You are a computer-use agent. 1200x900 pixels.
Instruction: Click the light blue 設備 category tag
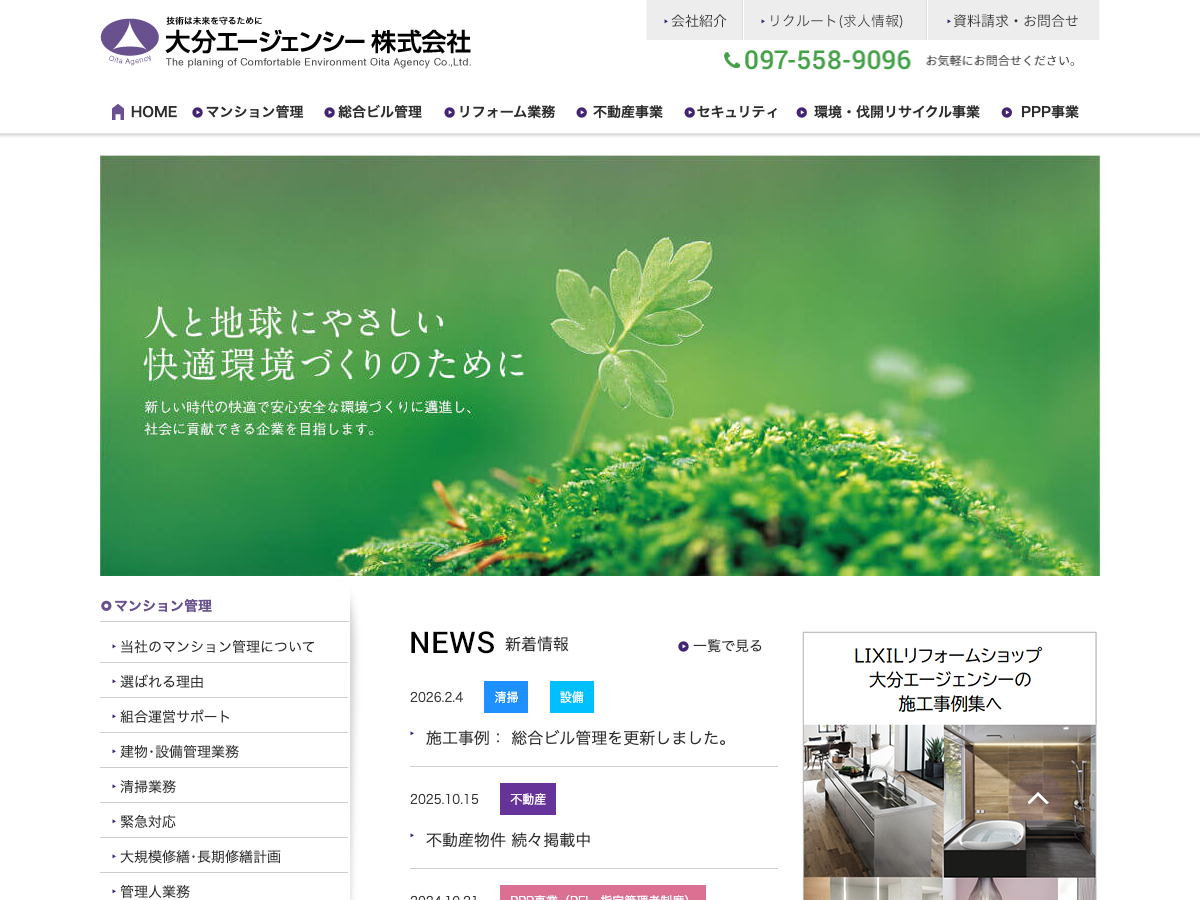[x=572, y=697]
